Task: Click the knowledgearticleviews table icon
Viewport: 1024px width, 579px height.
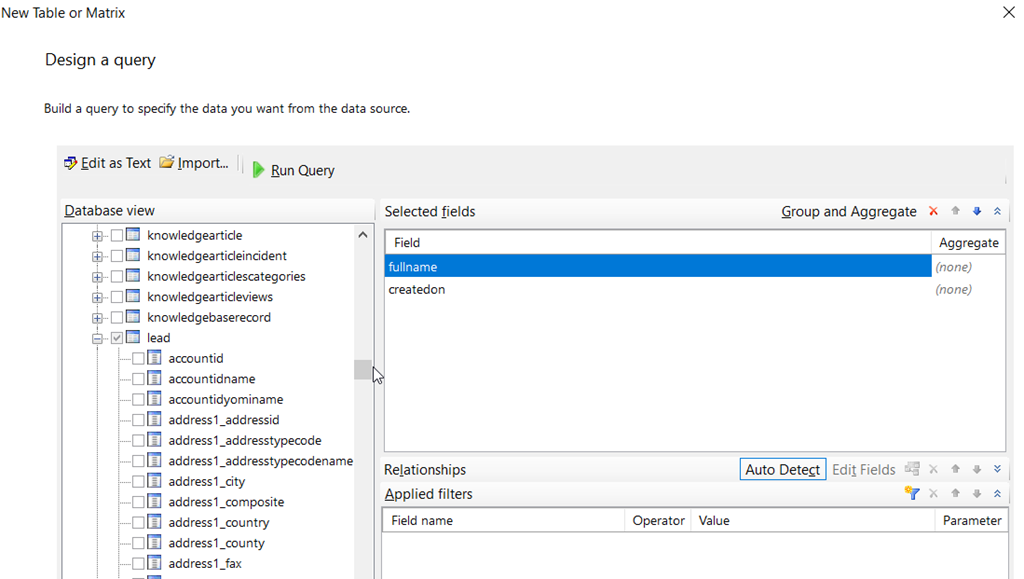Action: pyautogui.click(x=133, y=296)
